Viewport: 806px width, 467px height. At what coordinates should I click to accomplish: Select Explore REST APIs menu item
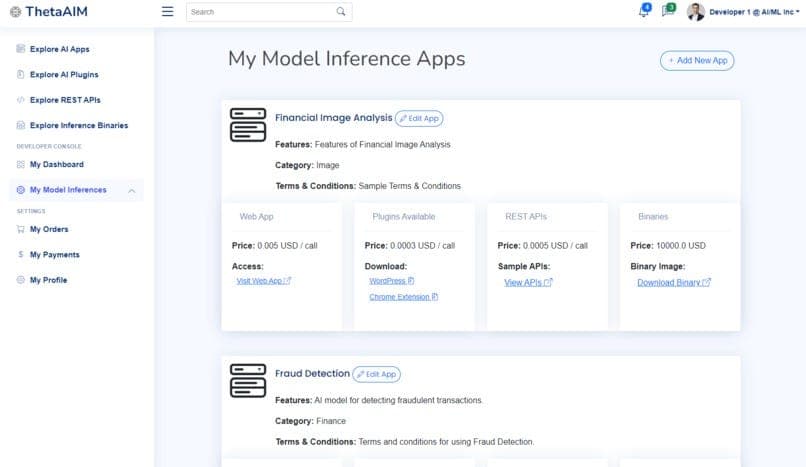[x=65, y=100]
